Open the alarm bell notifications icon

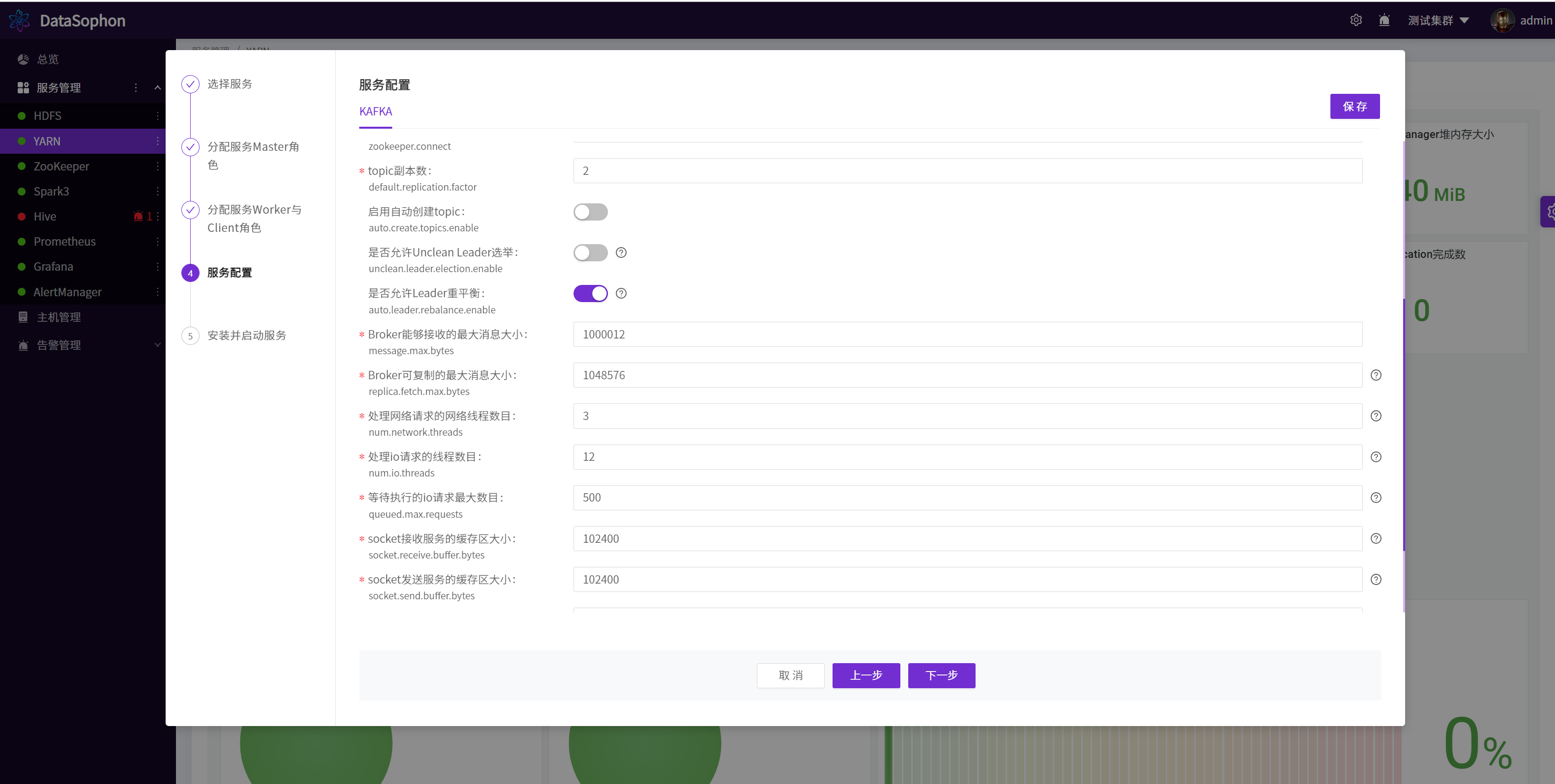coord(1384,20)
